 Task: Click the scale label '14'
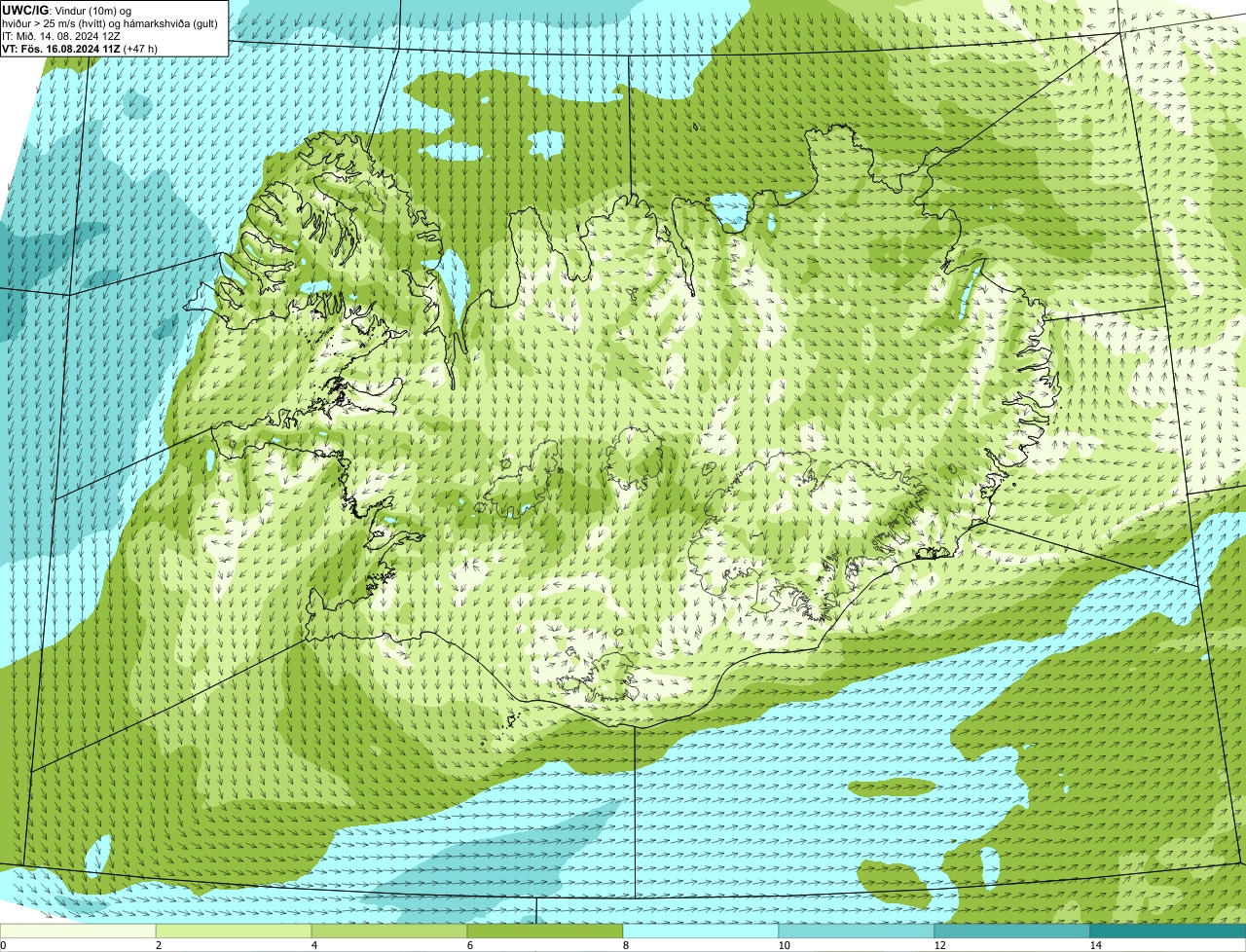coord(1095,945)
